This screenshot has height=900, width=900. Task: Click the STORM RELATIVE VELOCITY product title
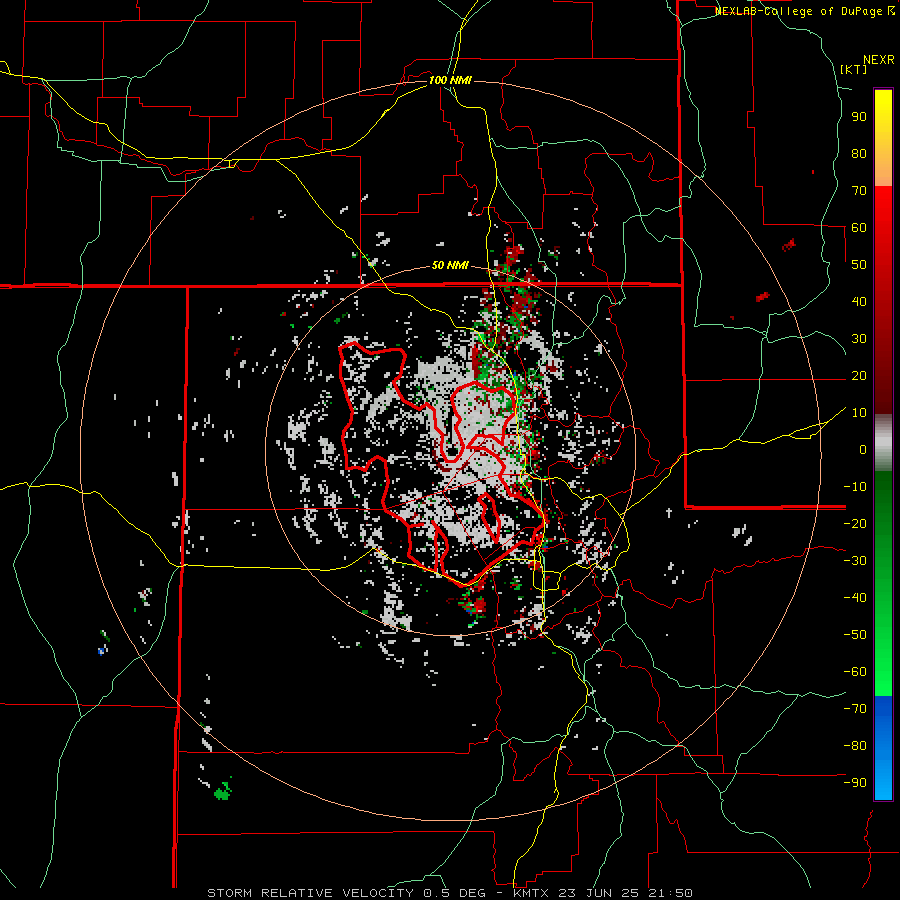310,893
